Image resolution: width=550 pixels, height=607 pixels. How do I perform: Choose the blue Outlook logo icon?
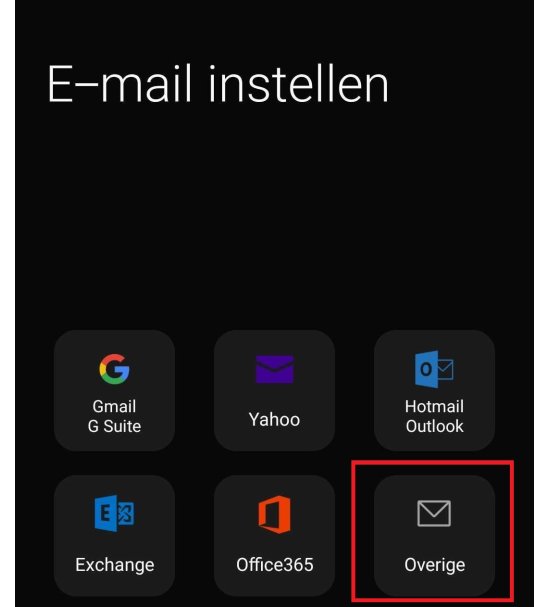click(434, 369)
